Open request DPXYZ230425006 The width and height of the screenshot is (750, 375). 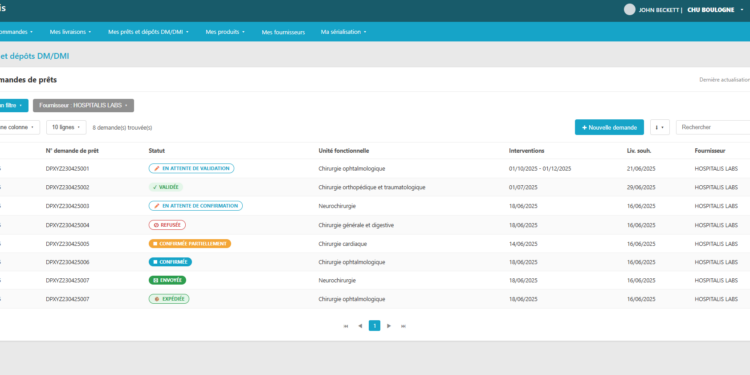tap(67, 262)
